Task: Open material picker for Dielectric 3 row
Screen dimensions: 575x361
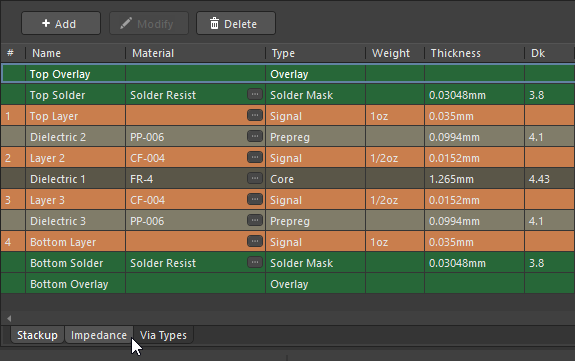Action: (255, 220)
